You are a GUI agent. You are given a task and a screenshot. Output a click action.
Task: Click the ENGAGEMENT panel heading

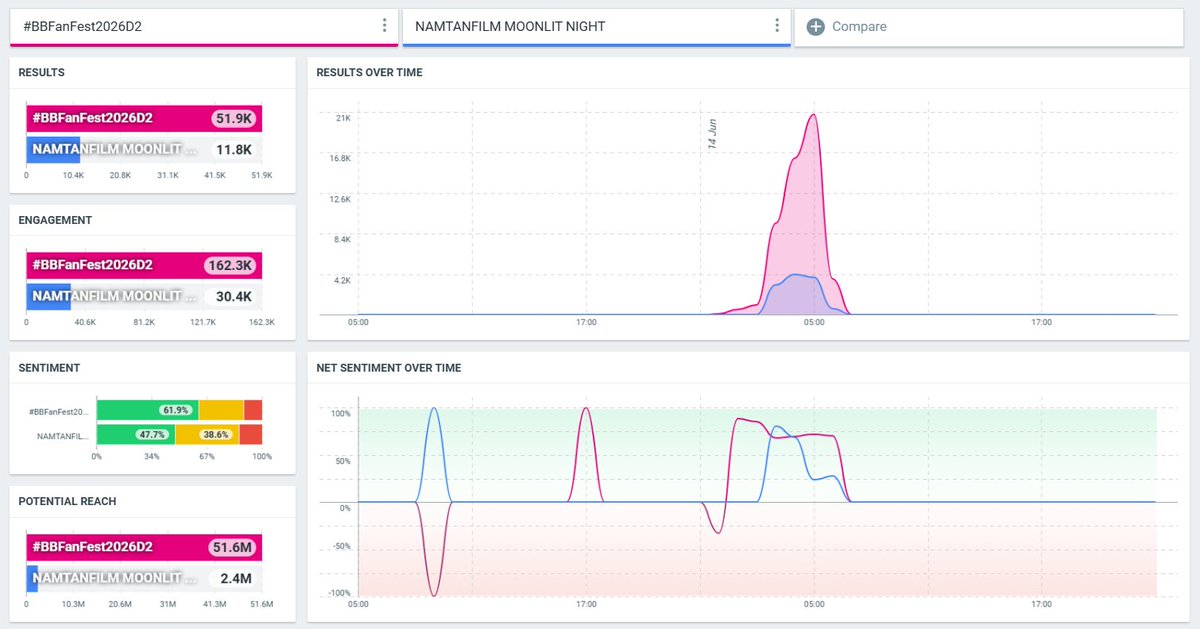tap(55, 220)
